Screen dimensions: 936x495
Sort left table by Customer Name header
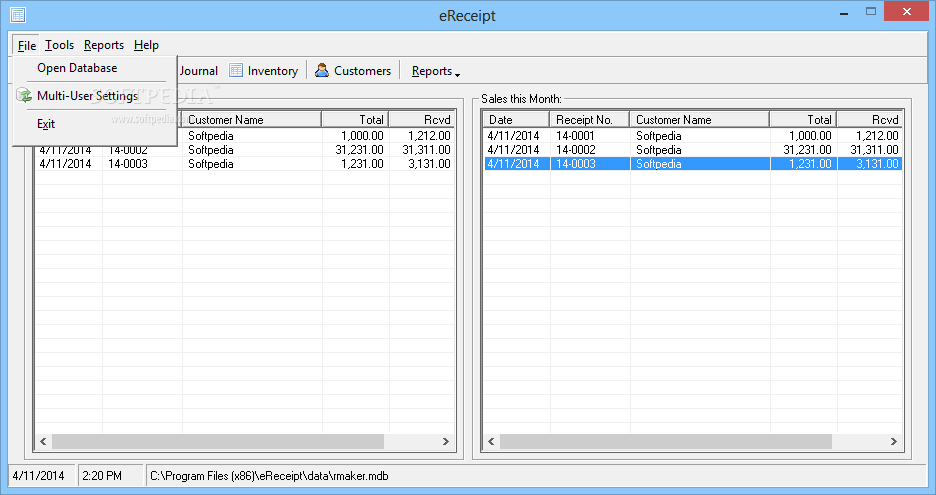(251, 119)
